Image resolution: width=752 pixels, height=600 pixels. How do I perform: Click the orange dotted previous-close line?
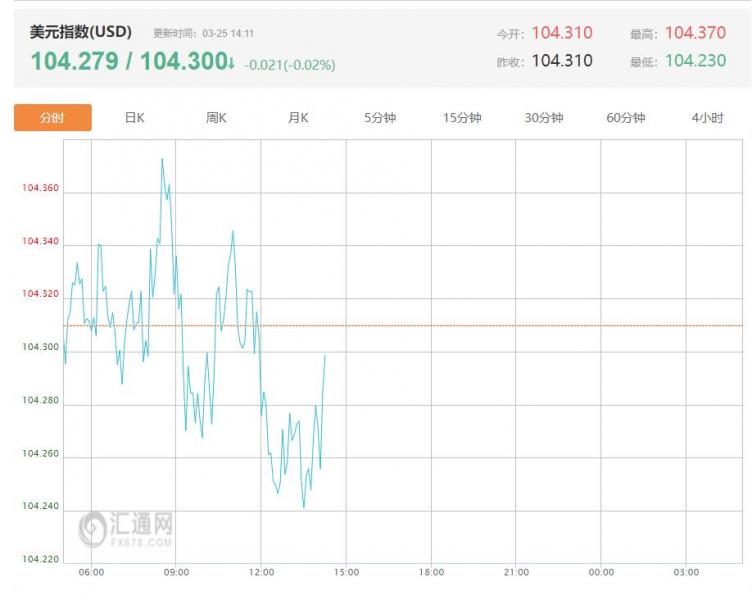(x=500, y=325)
